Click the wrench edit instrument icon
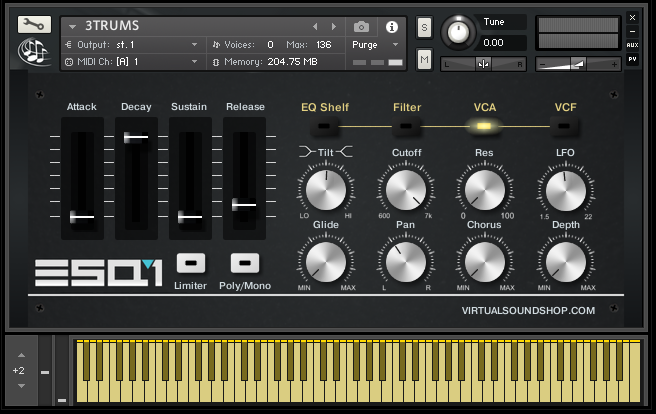The height and width of the screenshot is (414, 656). click(33, 24)
